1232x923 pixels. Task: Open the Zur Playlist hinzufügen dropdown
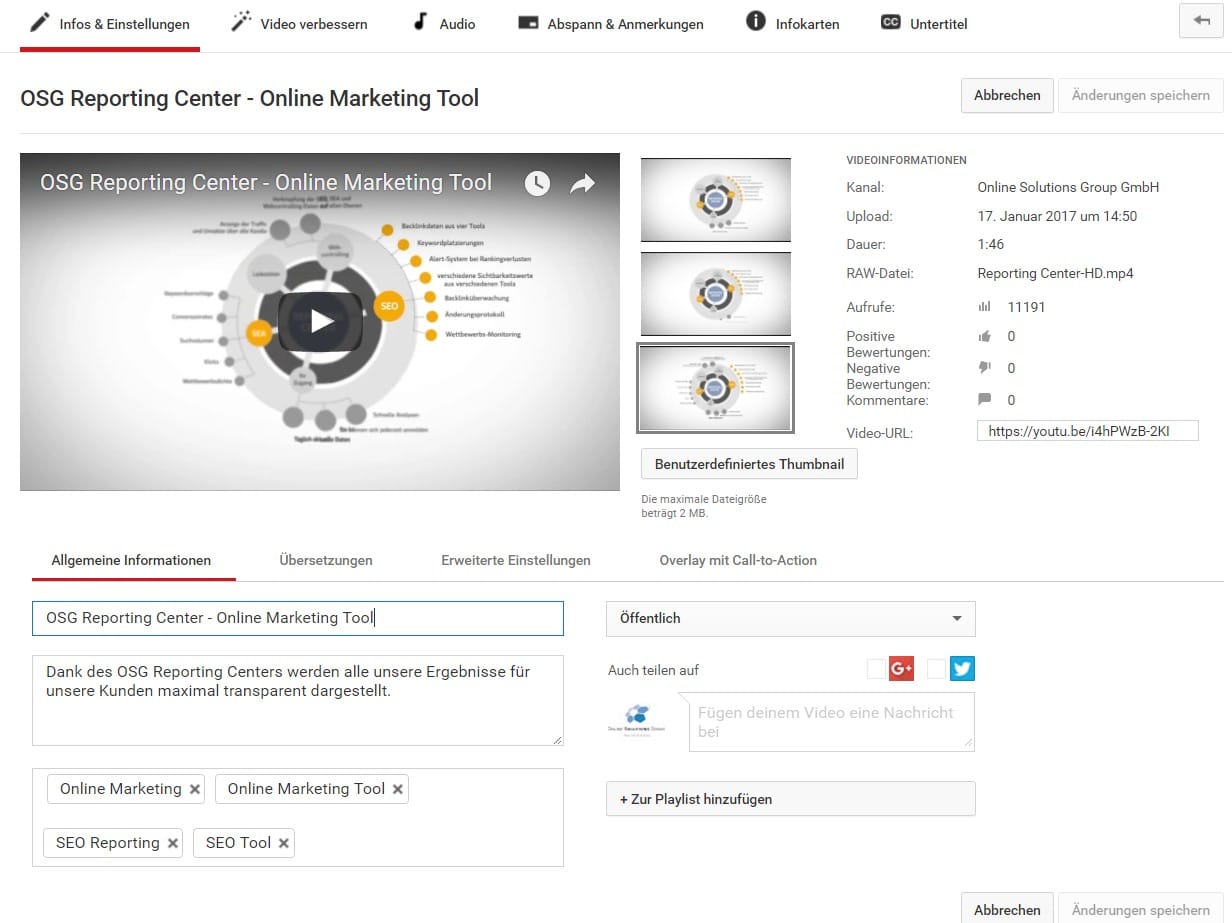pos(790,799)
